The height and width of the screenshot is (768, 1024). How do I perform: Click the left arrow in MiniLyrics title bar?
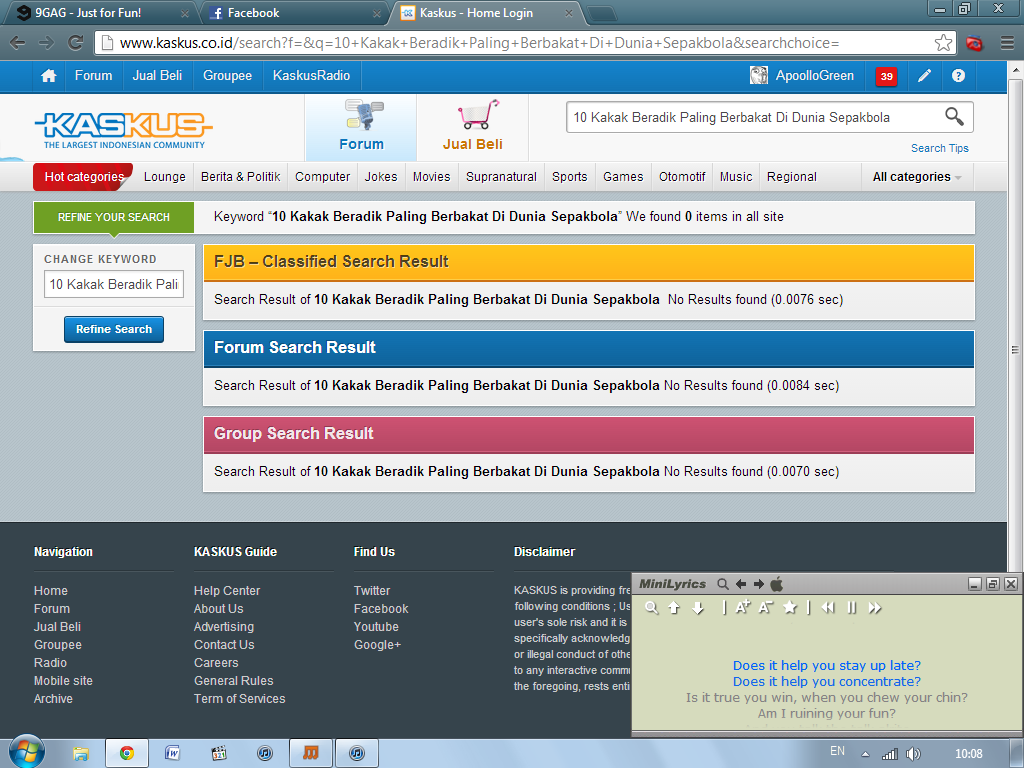(741, 584)
